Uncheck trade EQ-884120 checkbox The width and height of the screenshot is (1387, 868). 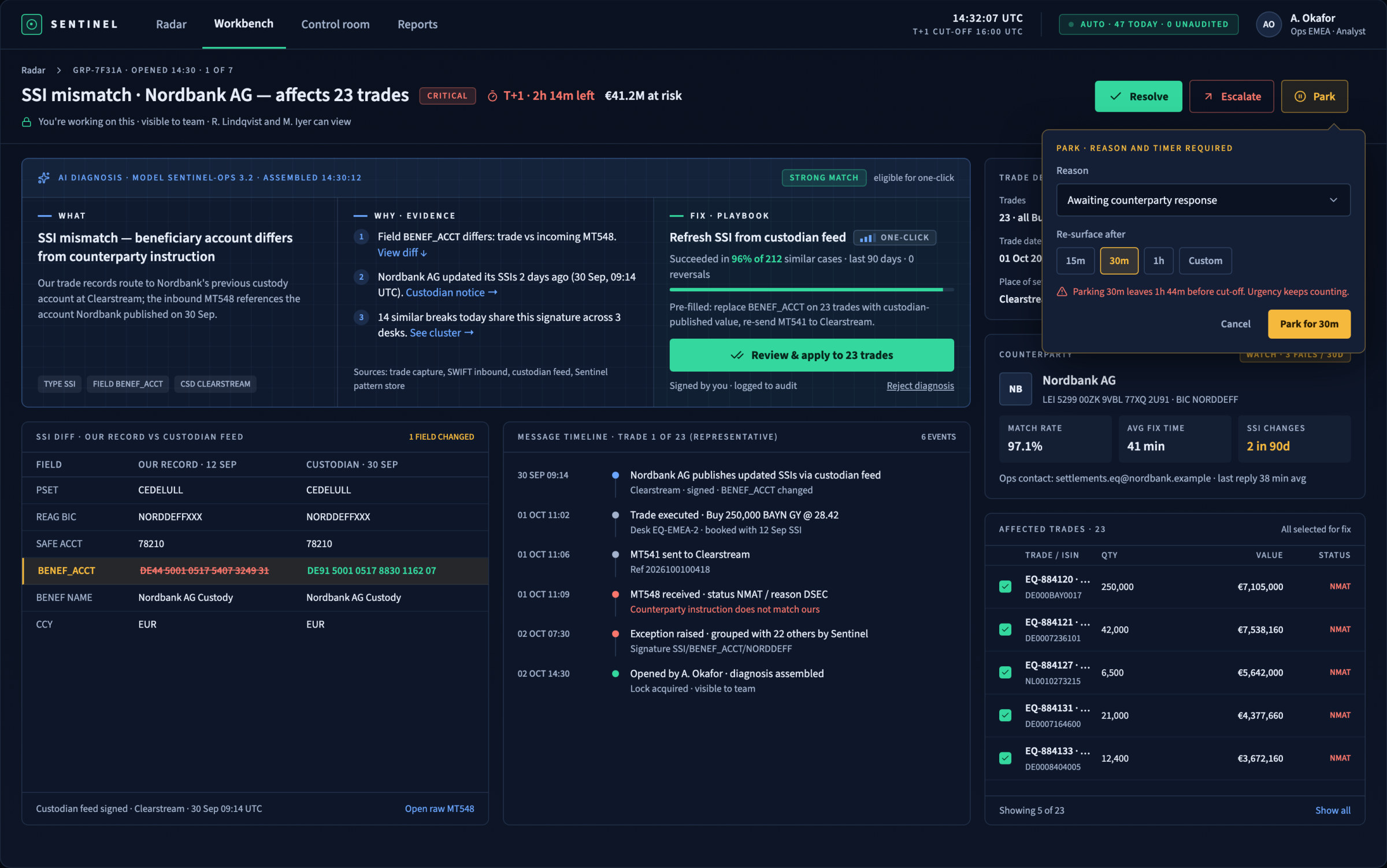pyautogui.click(x=1006, y=587)
